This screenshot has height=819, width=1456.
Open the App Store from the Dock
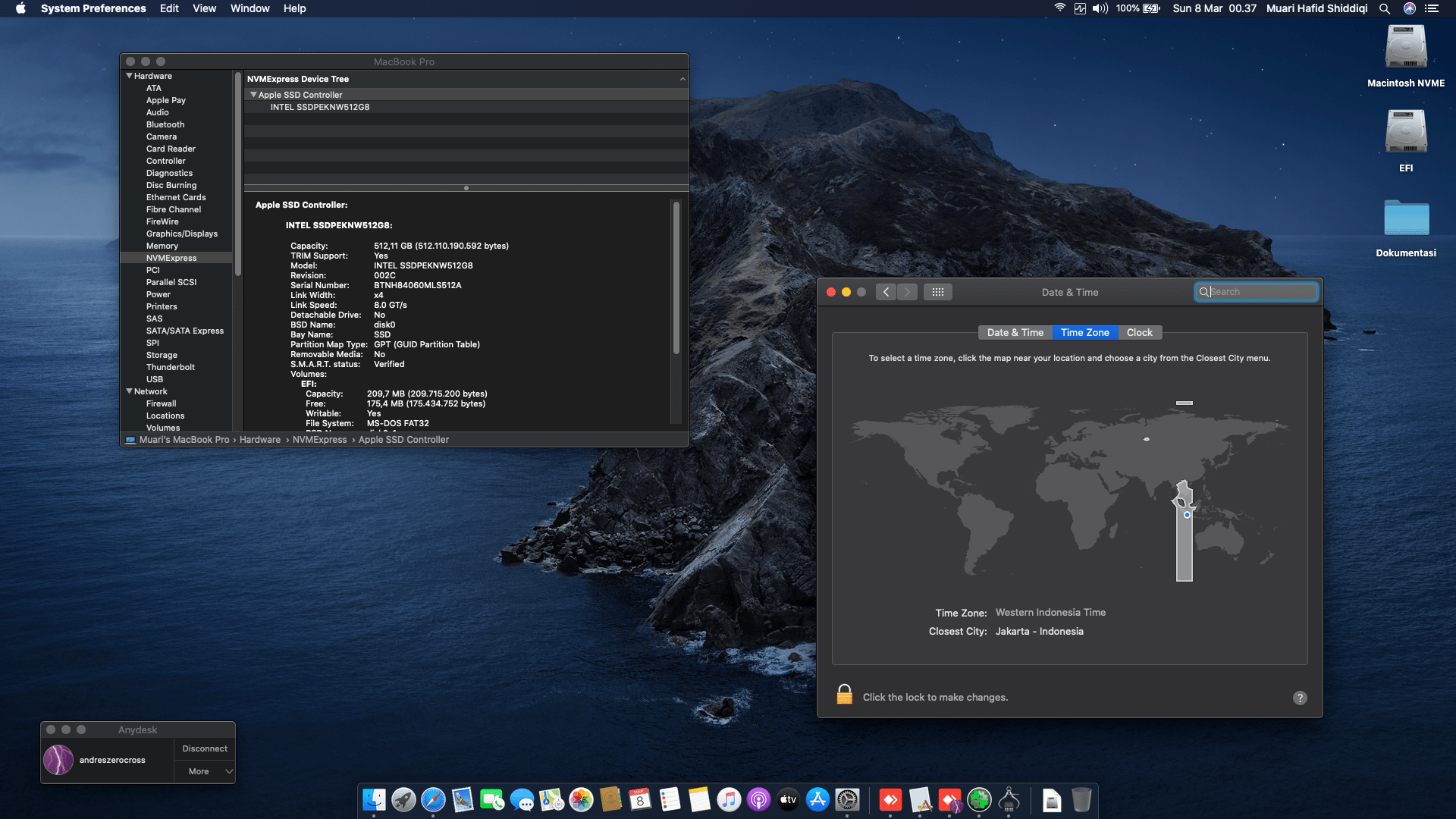(816, 801)
